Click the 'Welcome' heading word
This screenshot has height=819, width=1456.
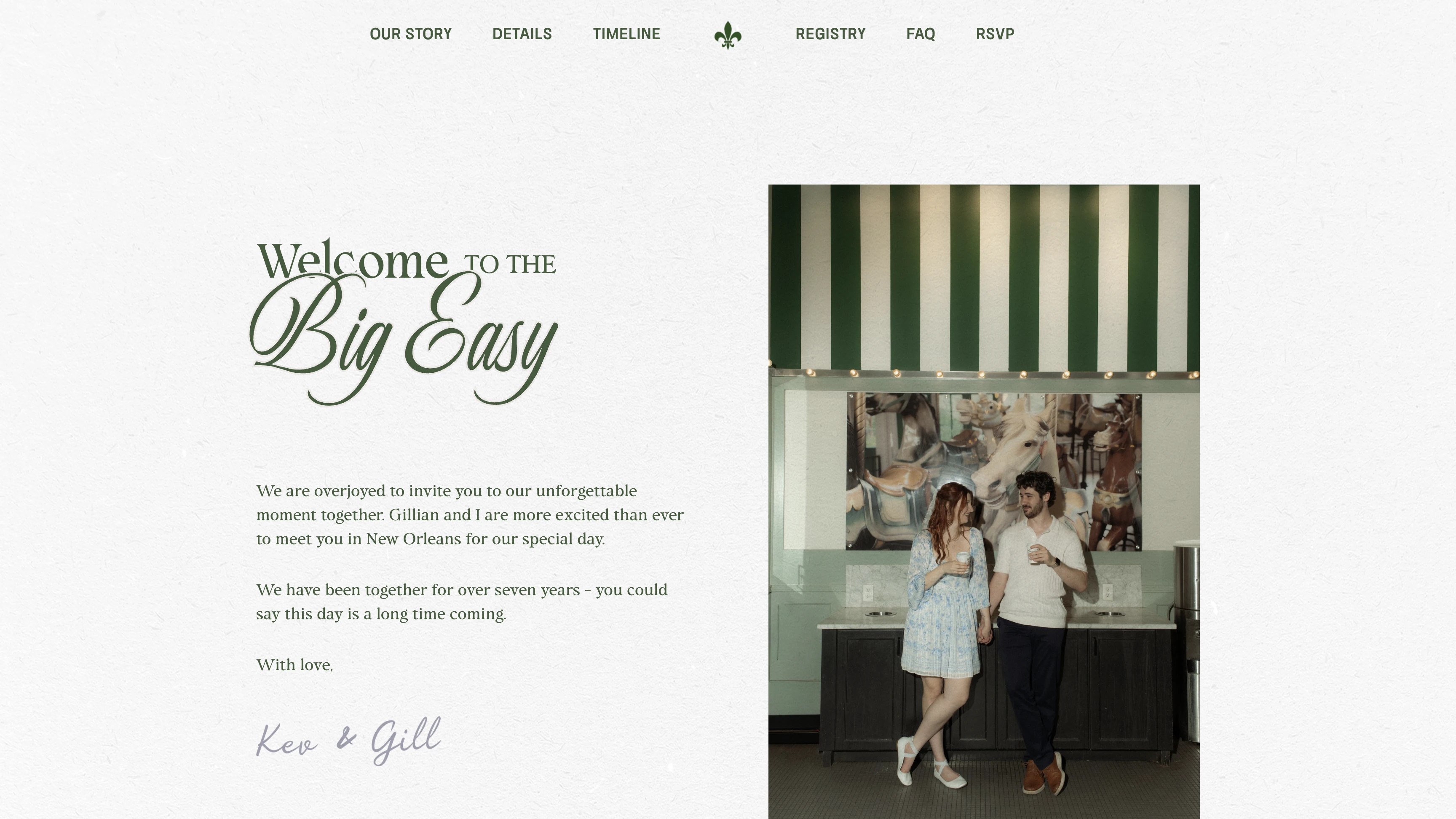click(x=353, y=260)
